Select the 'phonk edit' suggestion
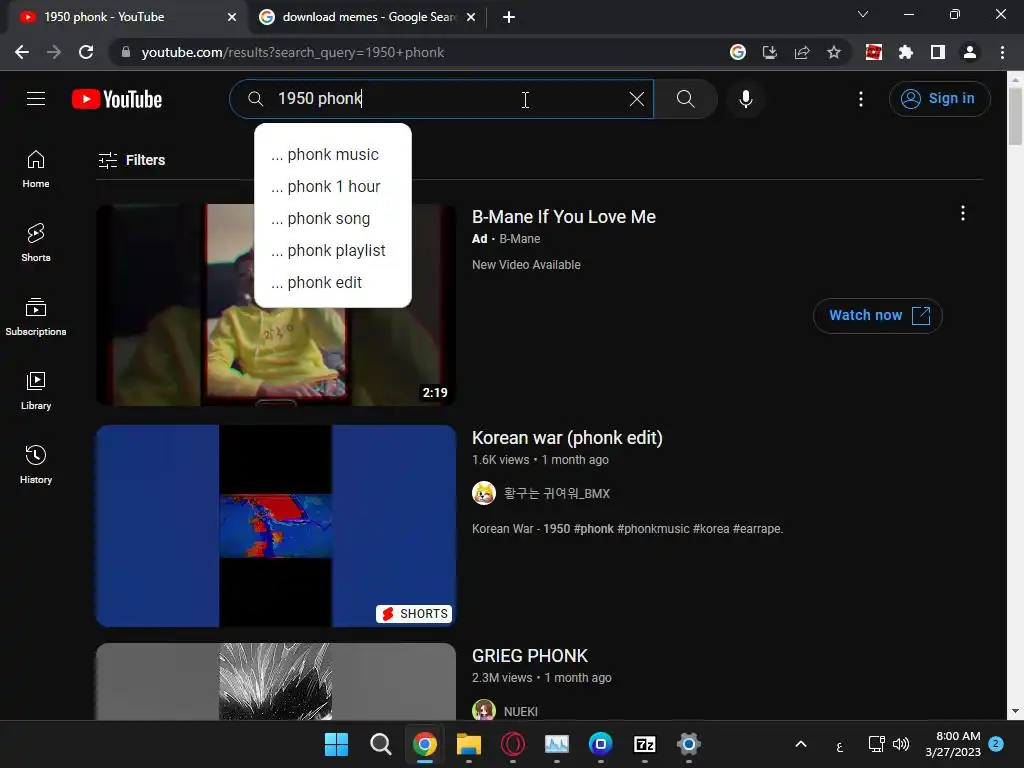The width and height of the screenshot is (1024, 768). coord(332,283)
